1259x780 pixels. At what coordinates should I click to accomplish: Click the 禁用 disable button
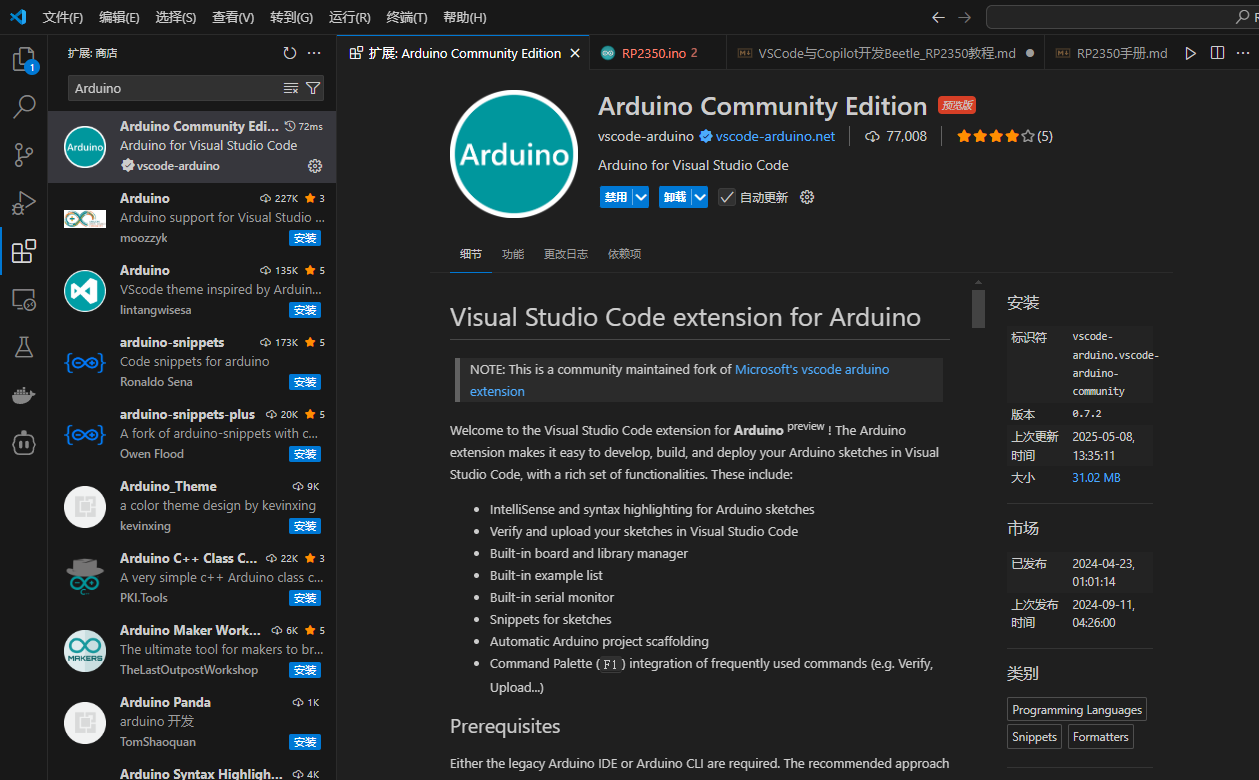(x=615, y=197)
